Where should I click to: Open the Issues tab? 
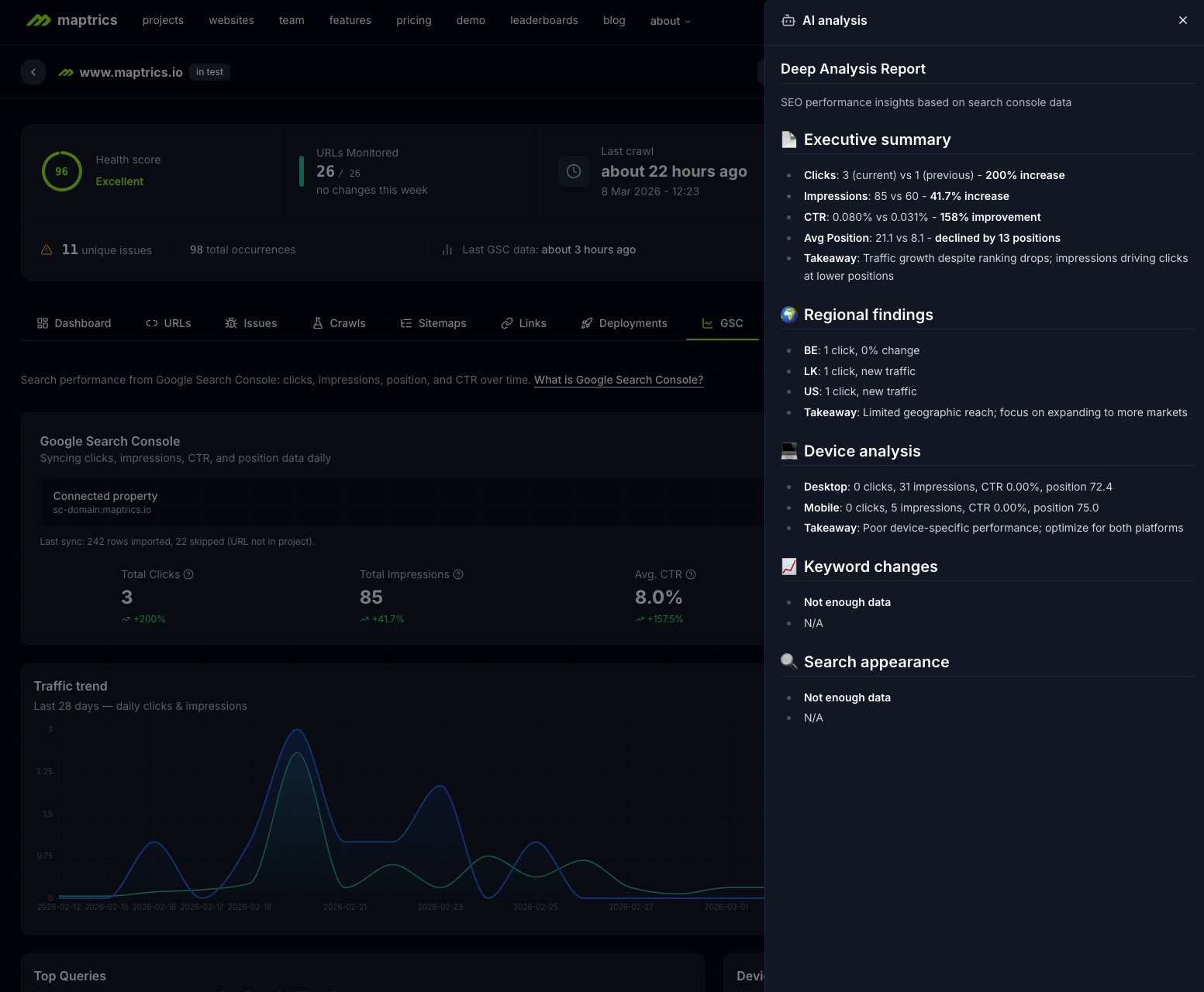(251, 323)
